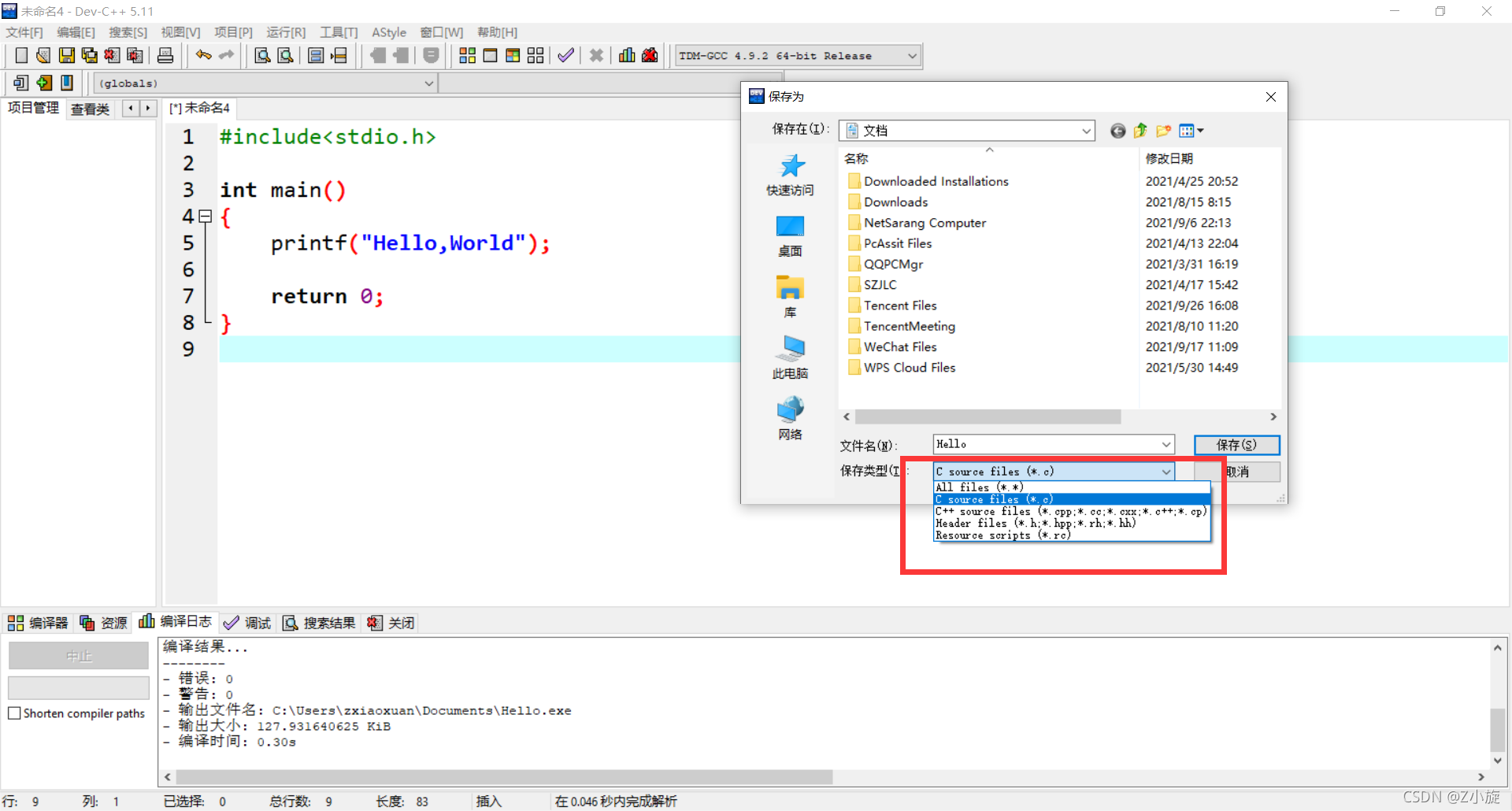Click the Open file toolbar icon
This screenshot has width=1512, height=811.
(44, 55)
